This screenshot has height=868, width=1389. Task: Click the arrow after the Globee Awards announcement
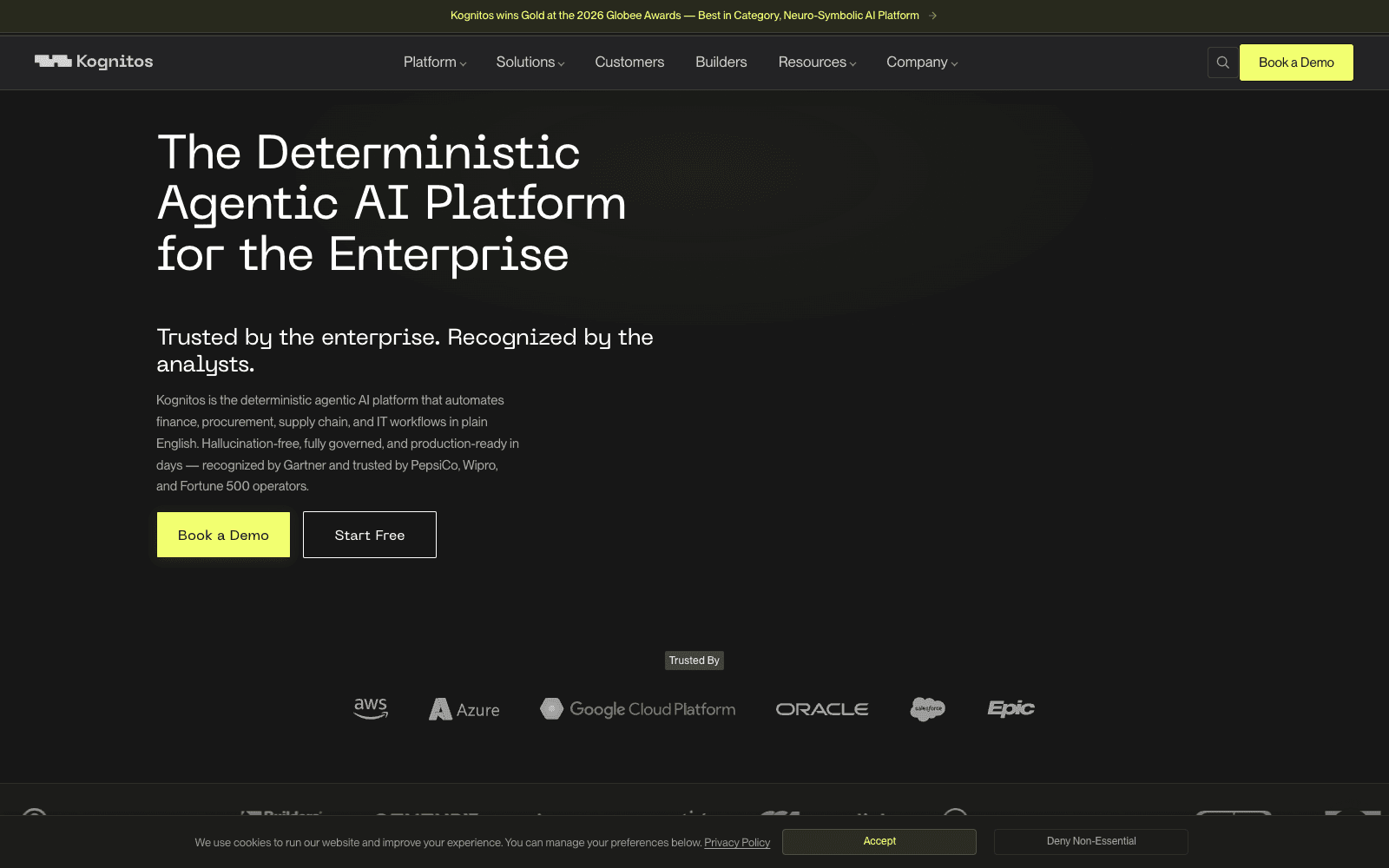point(932,16)
